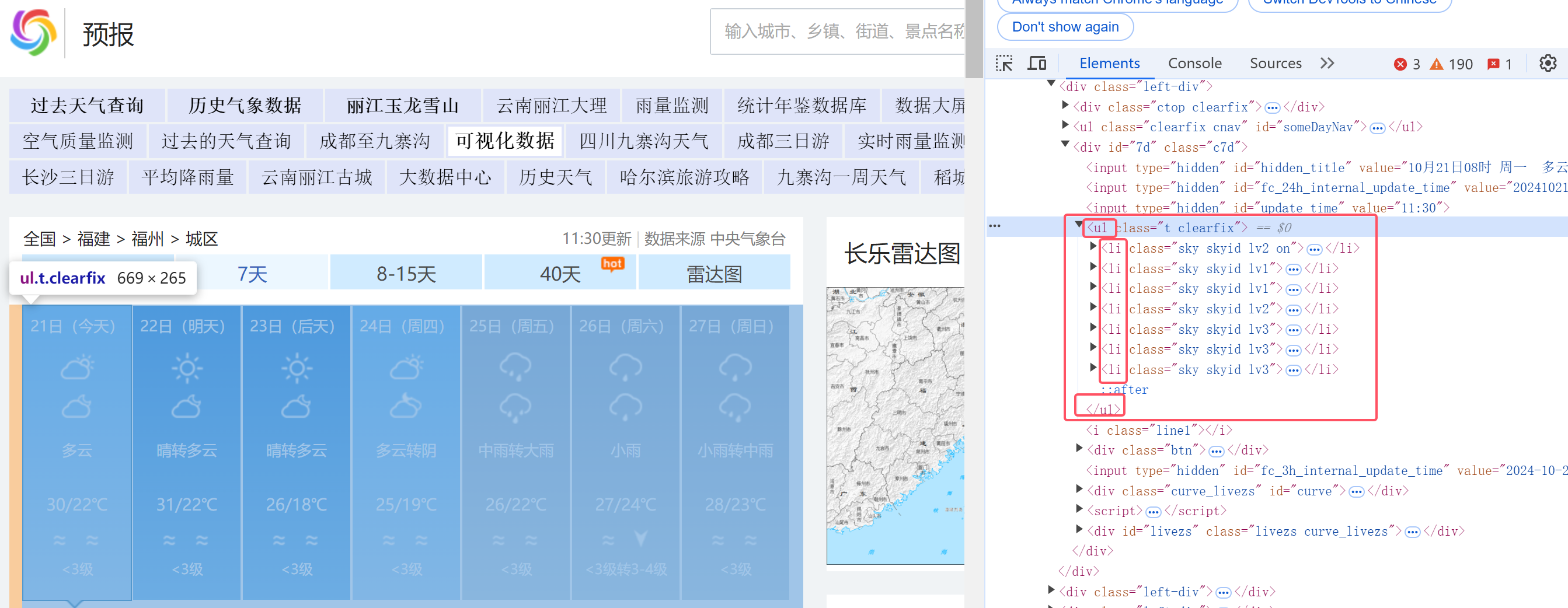Open 丽江玉龙雪山 link
1568x608 pixels.
[402, 105]
